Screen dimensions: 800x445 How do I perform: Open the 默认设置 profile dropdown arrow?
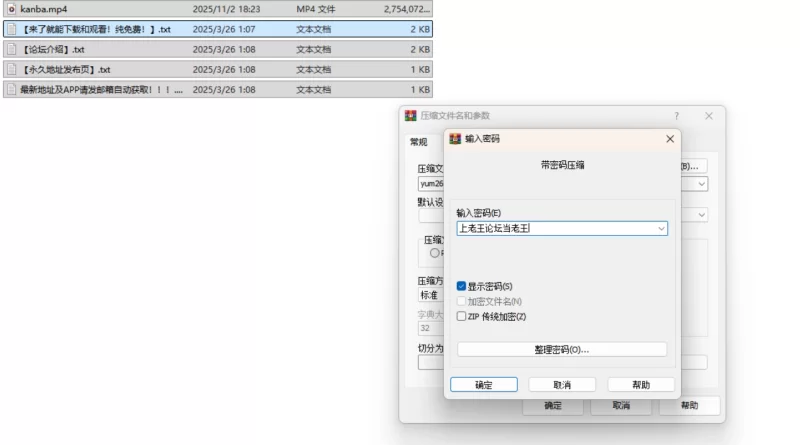[702, 215]
